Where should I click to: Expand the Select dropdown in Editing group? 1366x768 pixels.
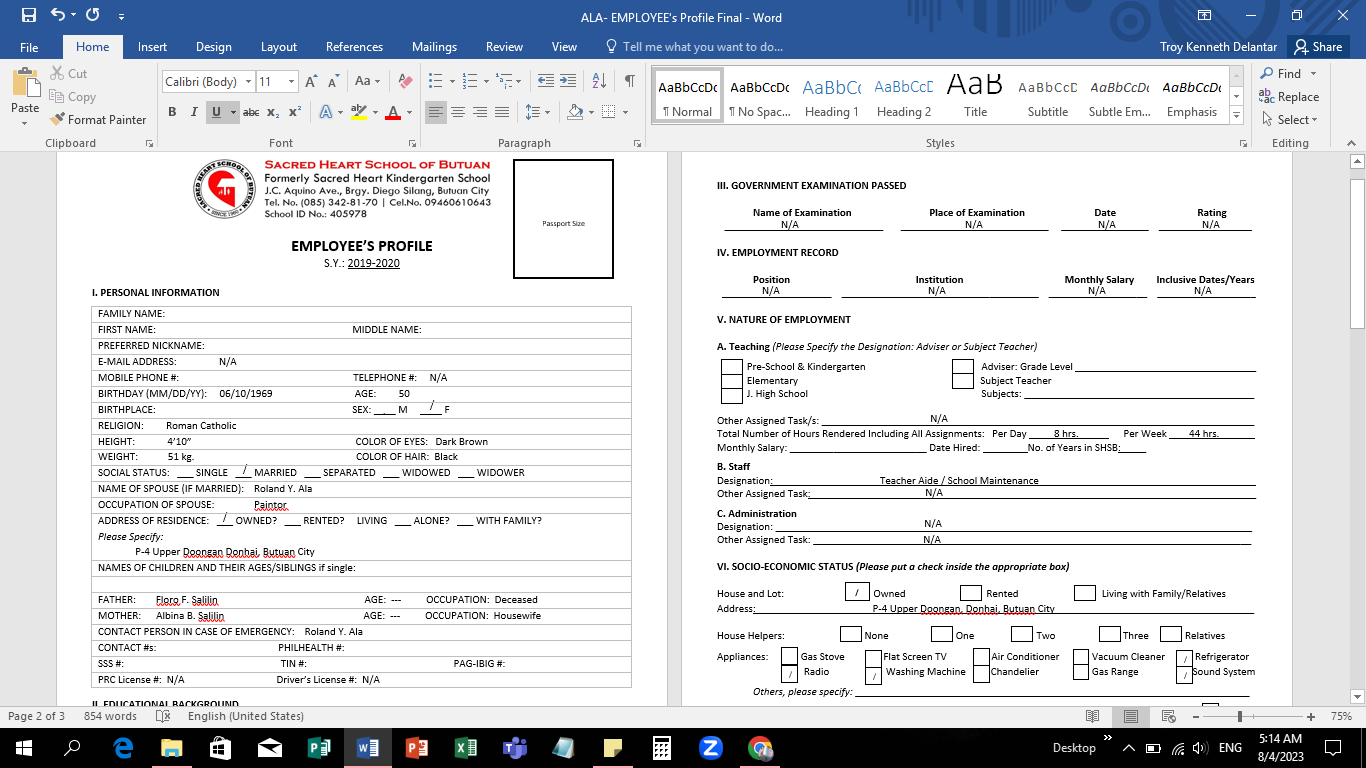pyautogui.click(x=1291, y=119)
